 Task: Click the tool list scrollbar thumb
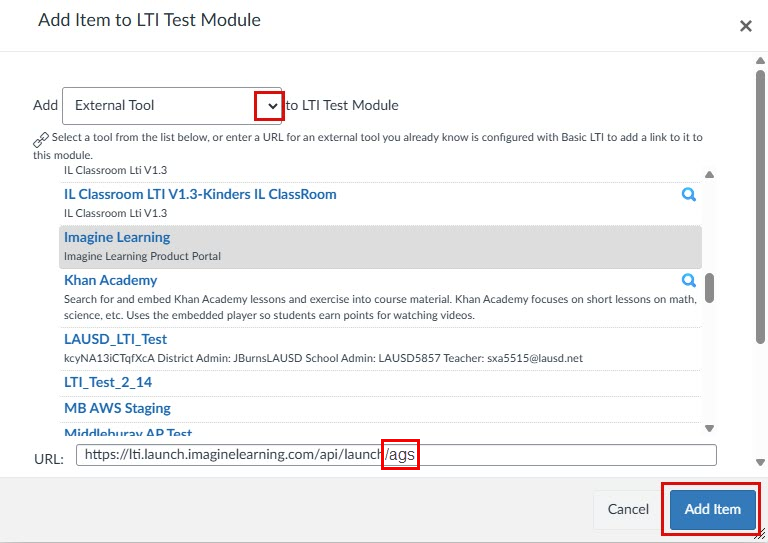tap(709, 288)
